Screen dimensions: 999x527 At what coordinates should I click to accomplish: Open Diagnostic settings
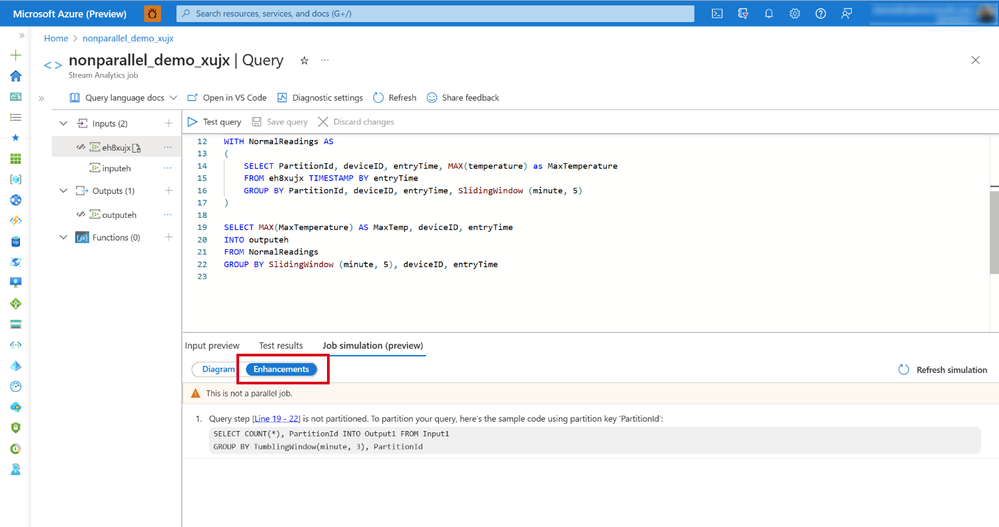point(320,97)
